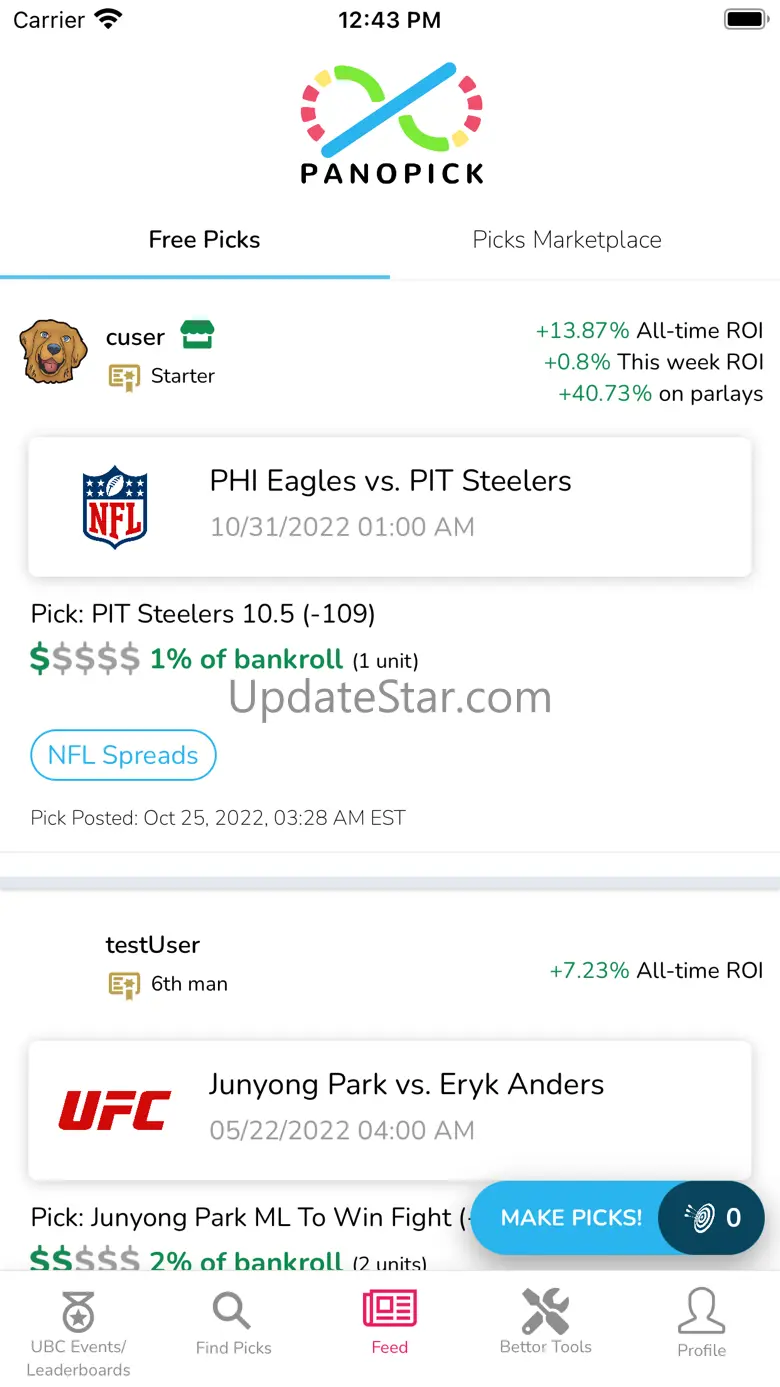Open the Find Picks search tab
The image size is (780, 1387).
(233, 1323)
